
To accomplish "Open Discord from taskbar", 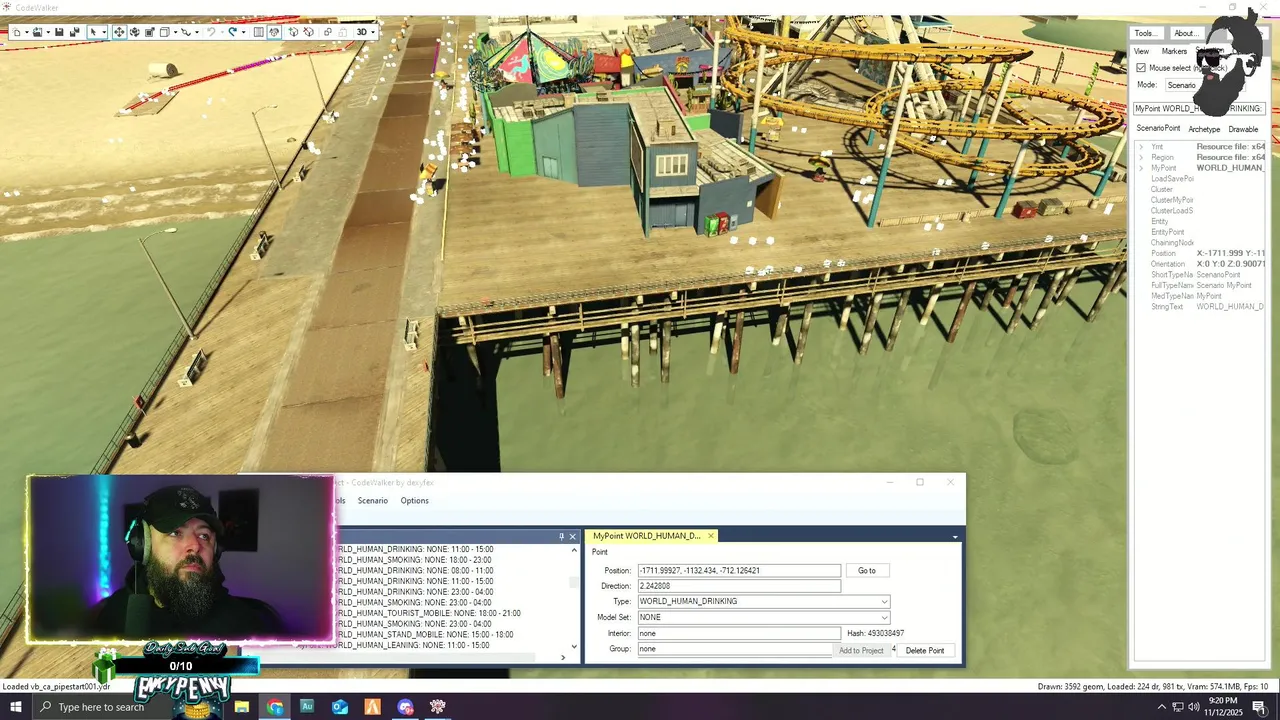I will click(405, 707).
